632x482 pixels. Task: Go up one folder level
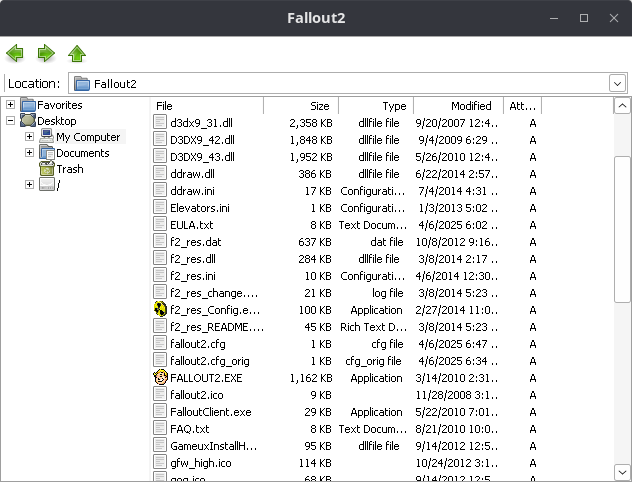point(77,53)
